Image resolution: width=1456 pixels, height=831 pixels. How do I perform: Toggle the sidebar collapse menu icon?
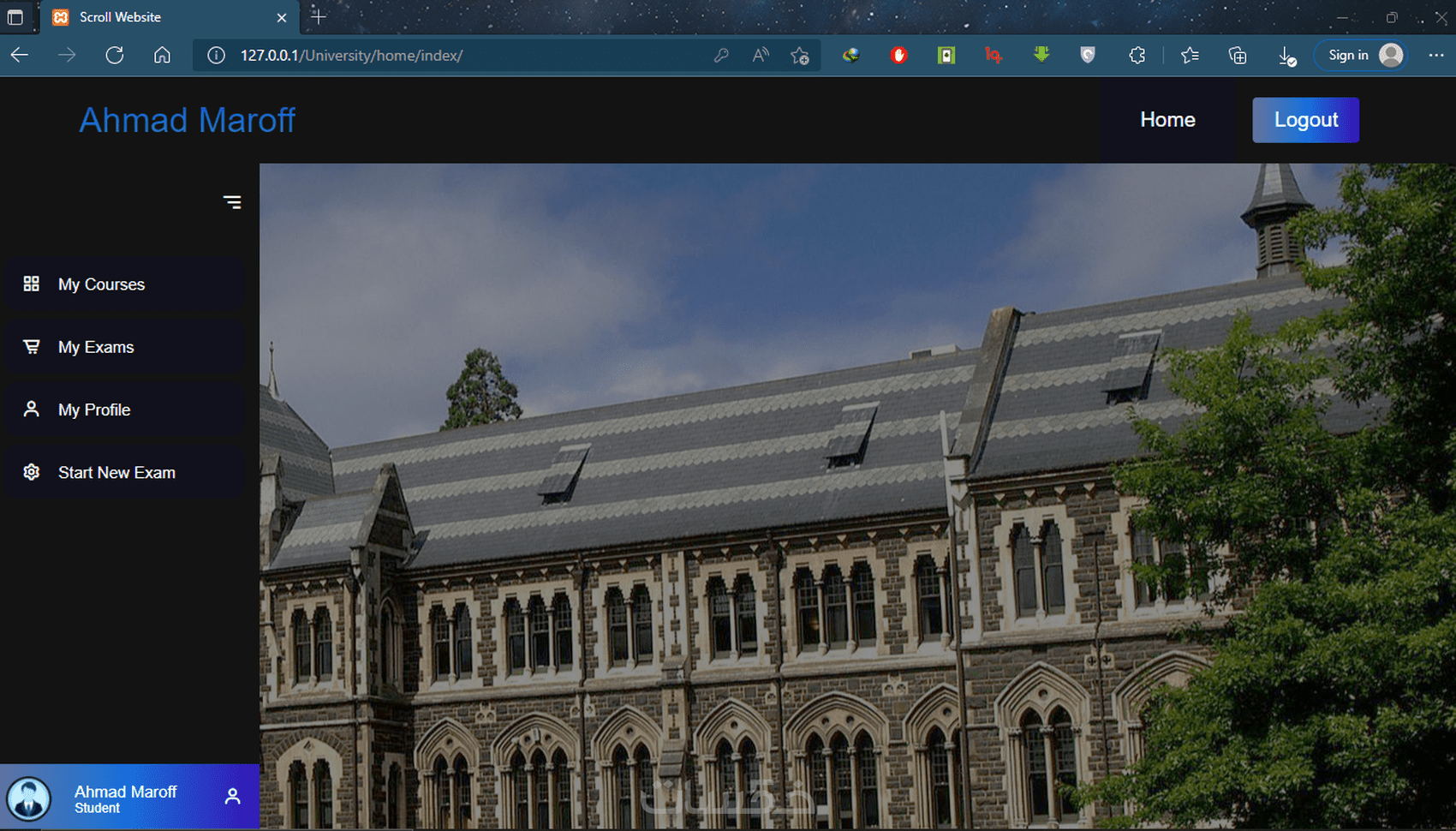point(232,202)
